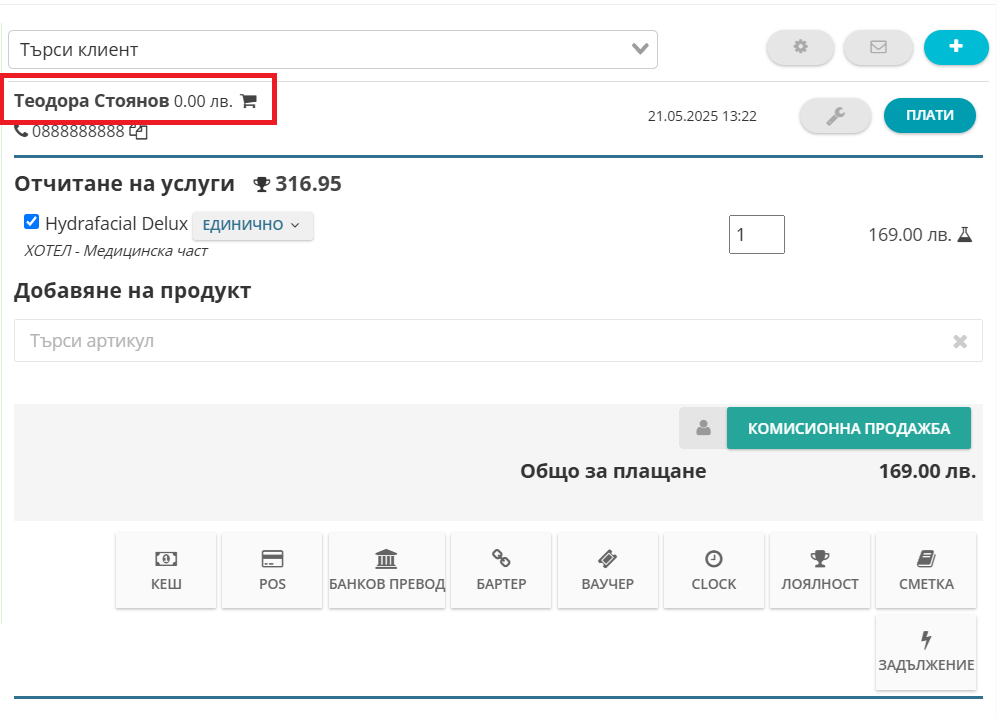Click the flask icon next to 169.00 лв.

click(965, 235)
